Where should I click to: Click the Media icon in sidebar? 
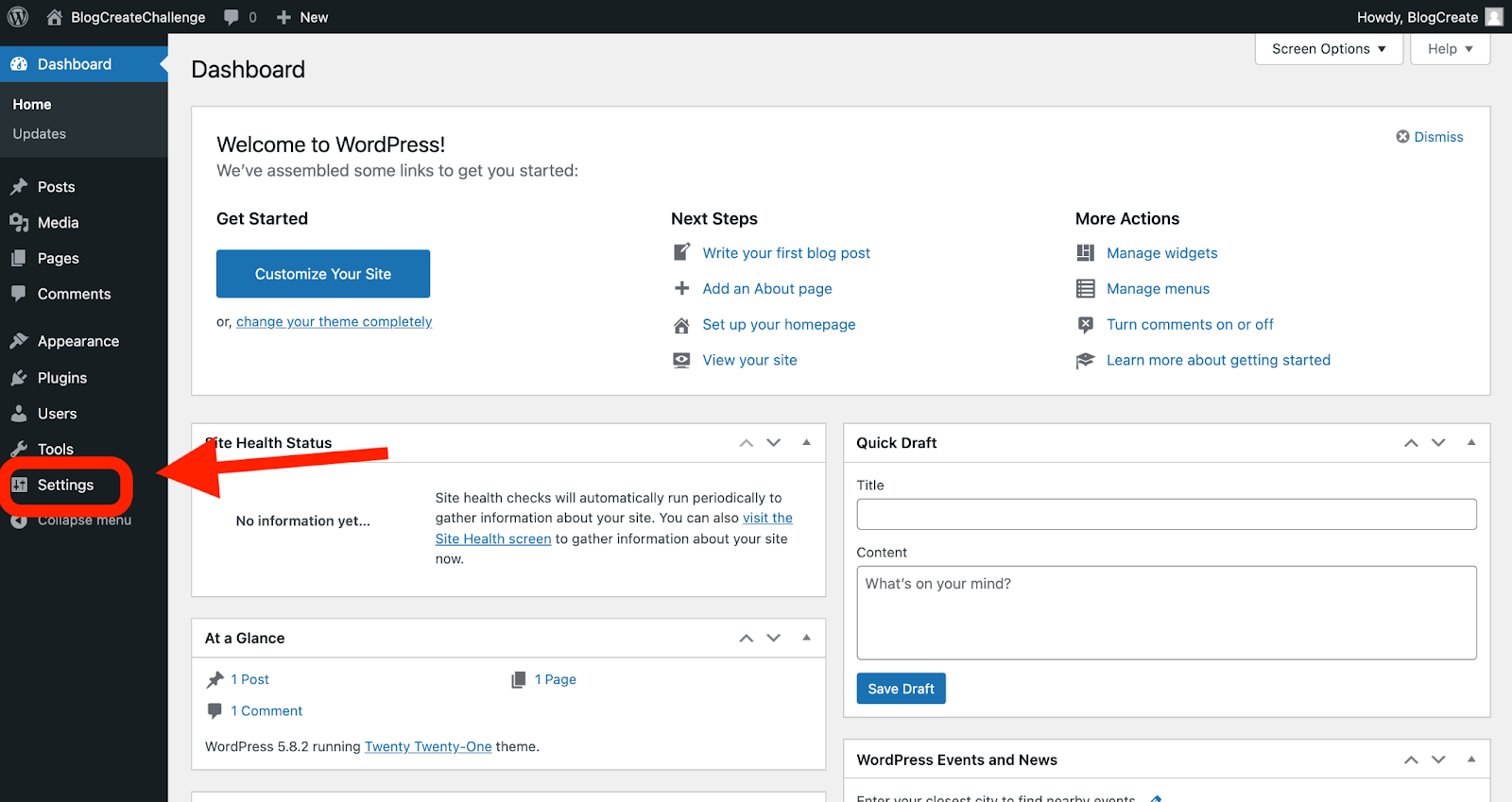[19, 223]
